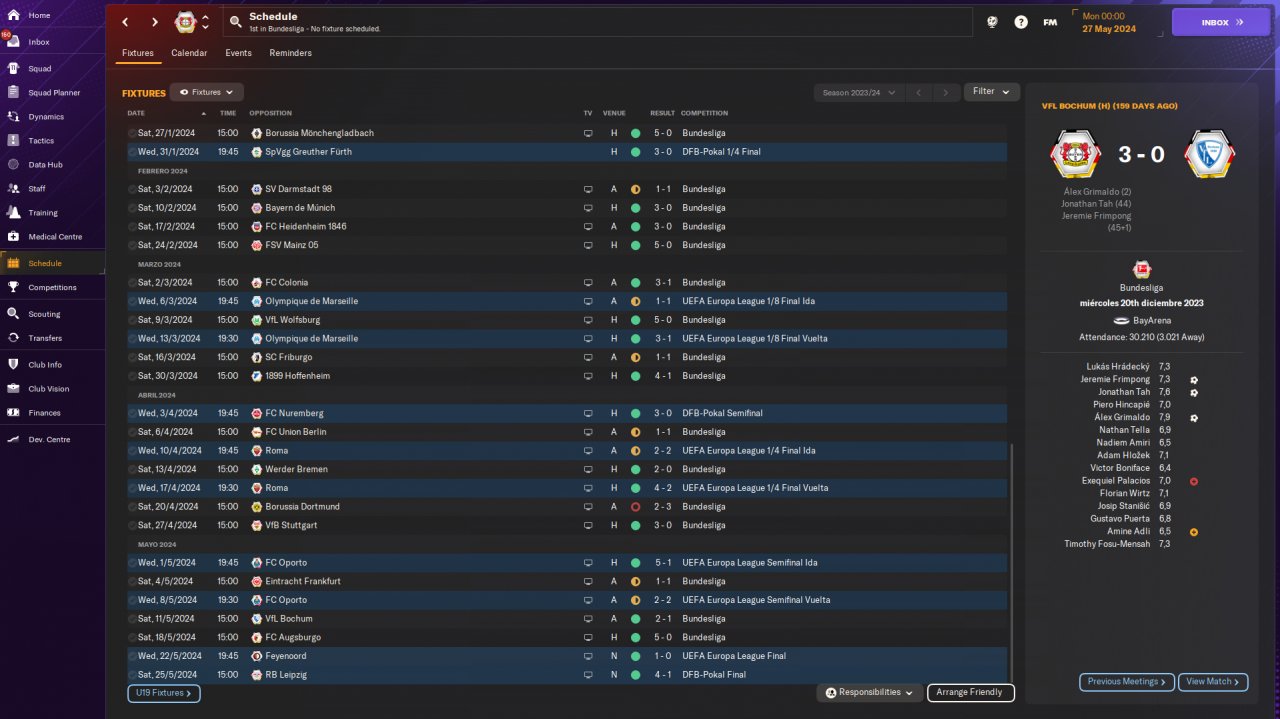1280x719 pixels.
Task: Open the Inbox sidebar icon
Action: (x=13, y=42)
